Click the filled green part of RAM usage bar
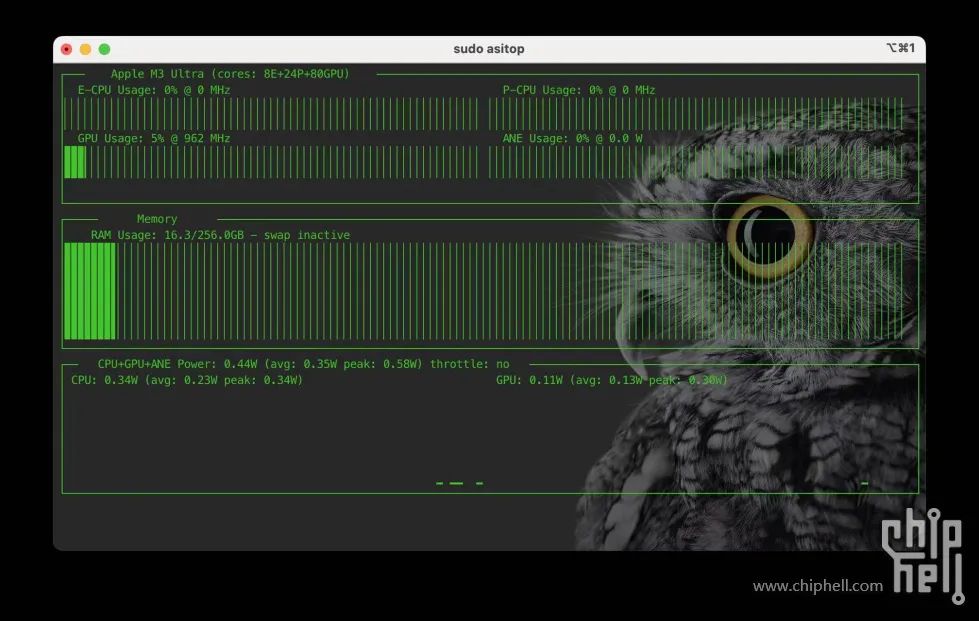Screen dimensions: 979x621 click(90, 291)
